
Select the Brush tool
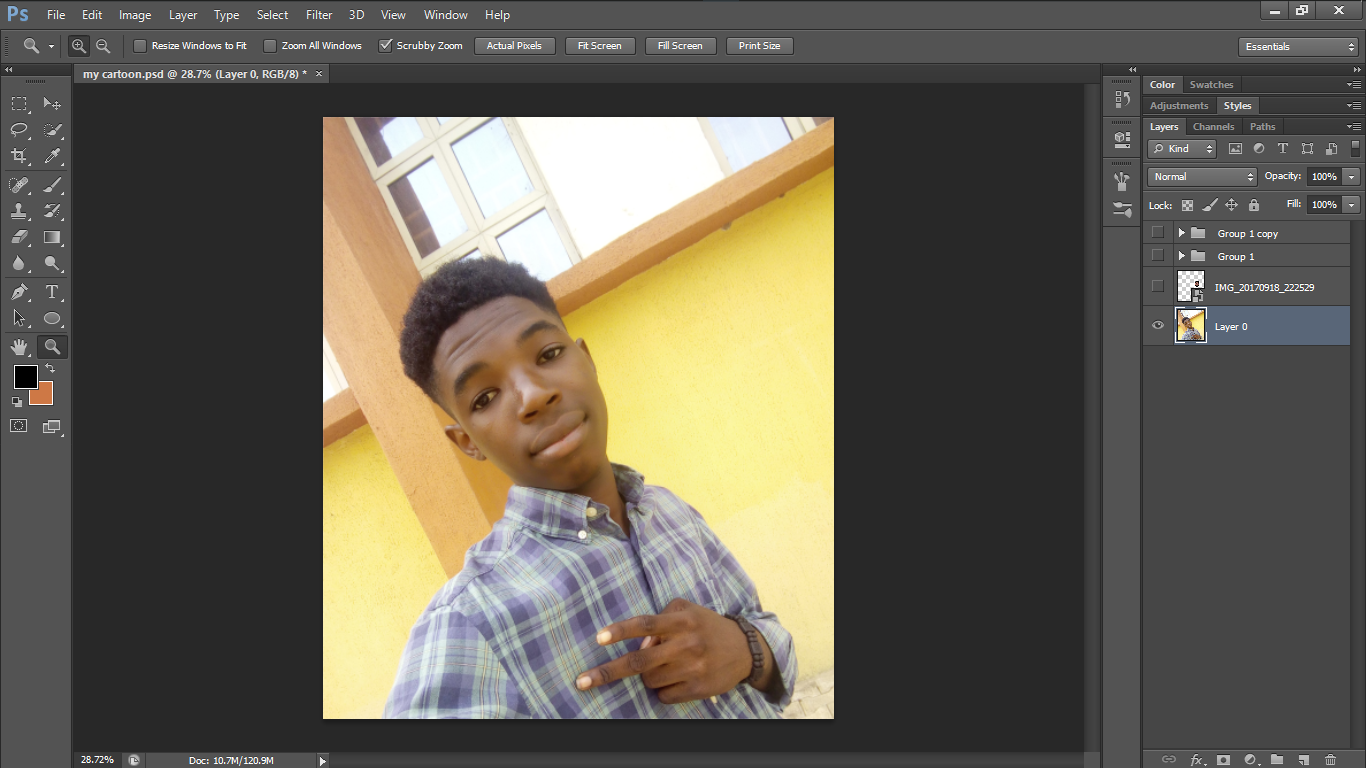pos(52,184)
